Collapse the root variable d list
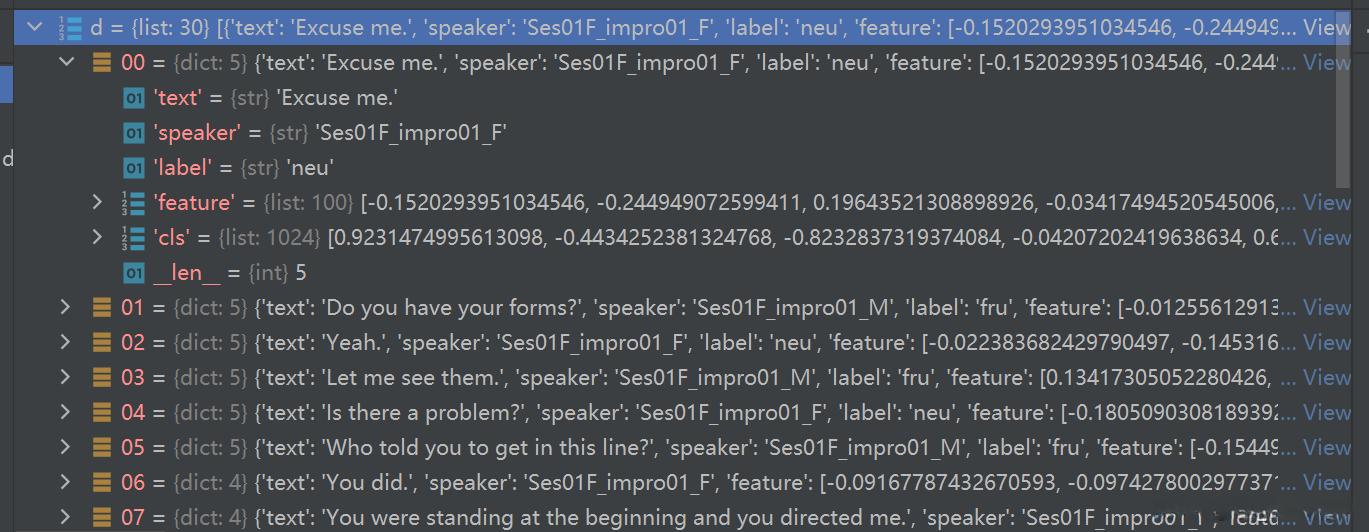Viewport: 1369px width, 532px height. click(x=37, y=28)
